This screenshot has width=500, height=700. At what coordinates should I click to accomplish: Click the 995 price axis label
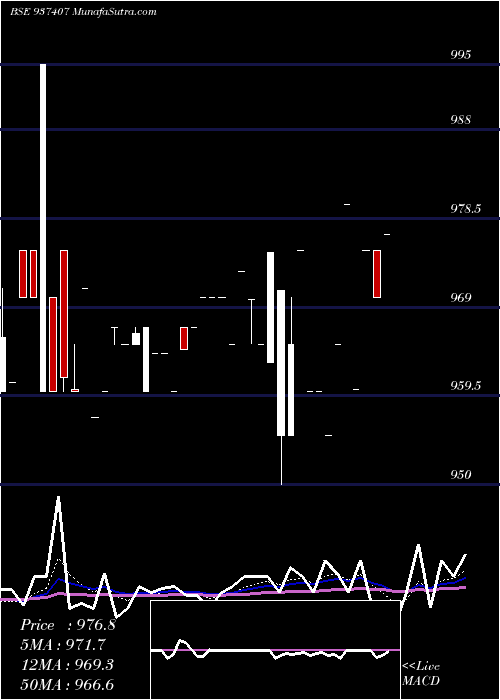tap(461, 55)
